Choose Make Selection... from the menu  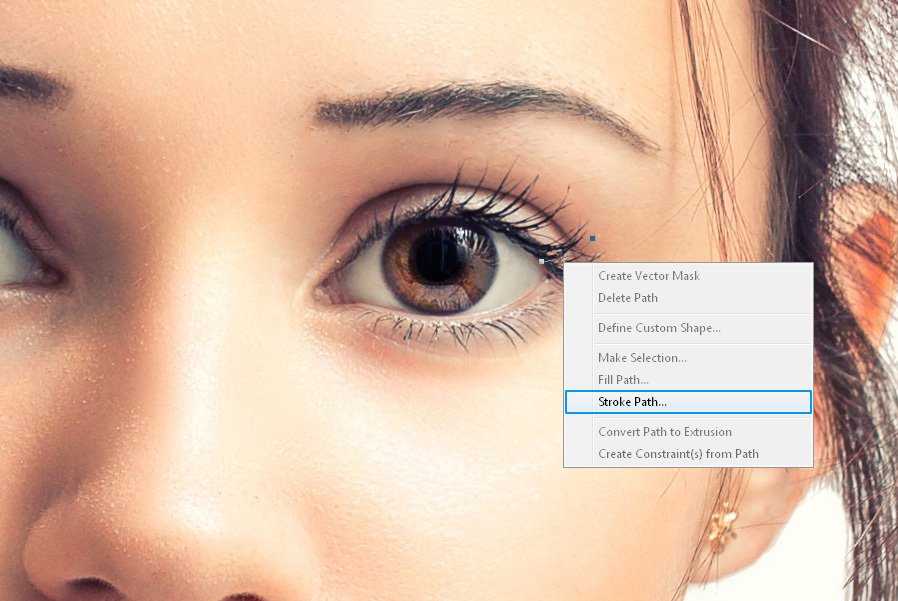point(688,358)
